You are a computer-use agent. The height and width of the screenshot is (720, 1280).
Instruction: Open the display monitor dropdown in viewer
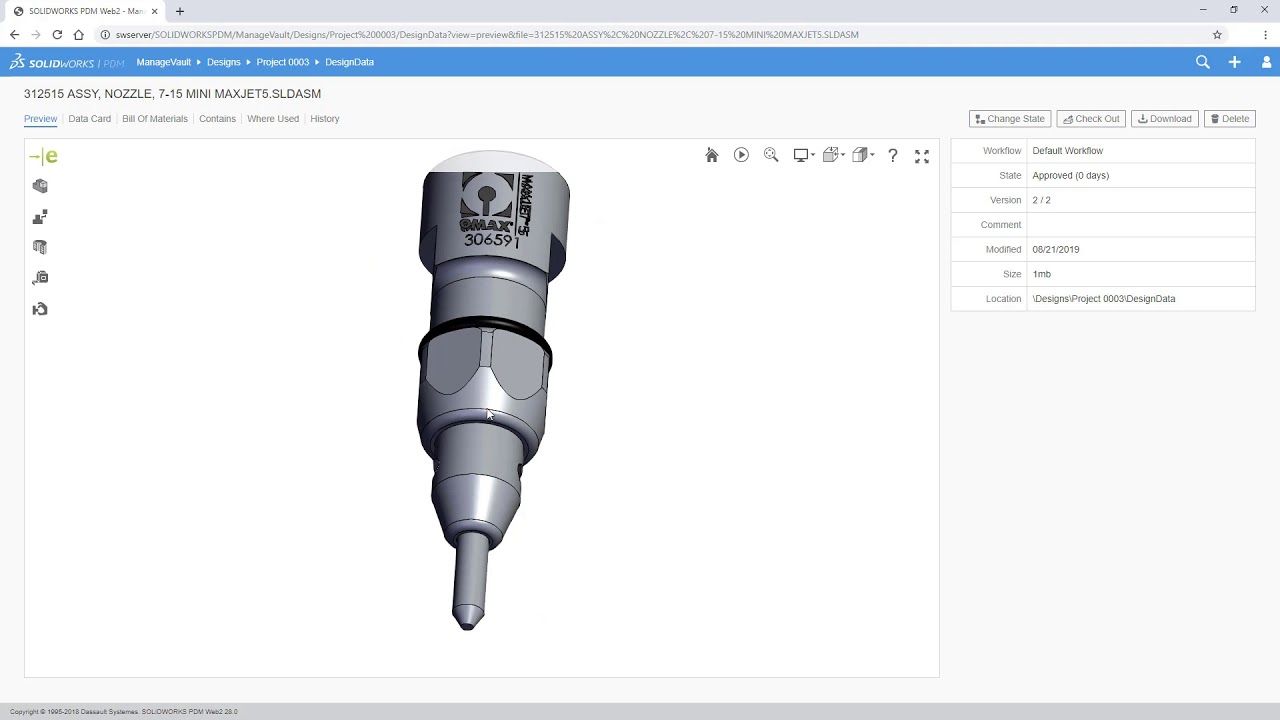click(x=804, y=155)
